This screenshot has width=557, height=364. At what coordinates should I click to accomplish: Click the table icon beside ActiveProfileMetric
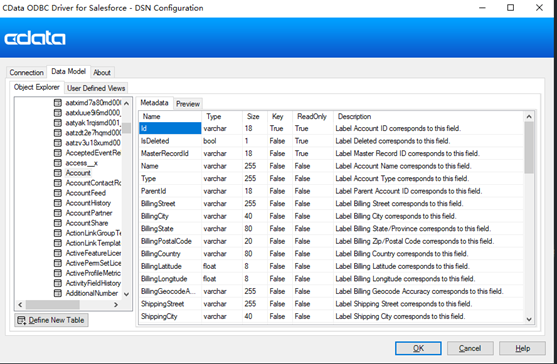click(58, 273)
